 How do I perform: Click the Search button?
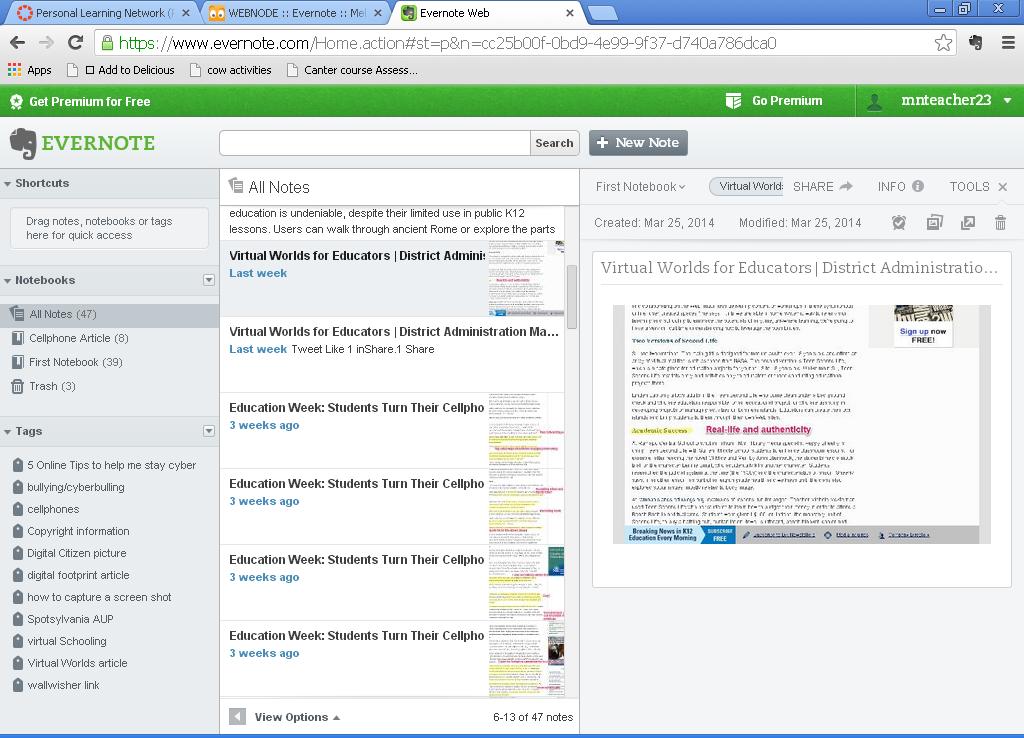click(x=554, y=143)
